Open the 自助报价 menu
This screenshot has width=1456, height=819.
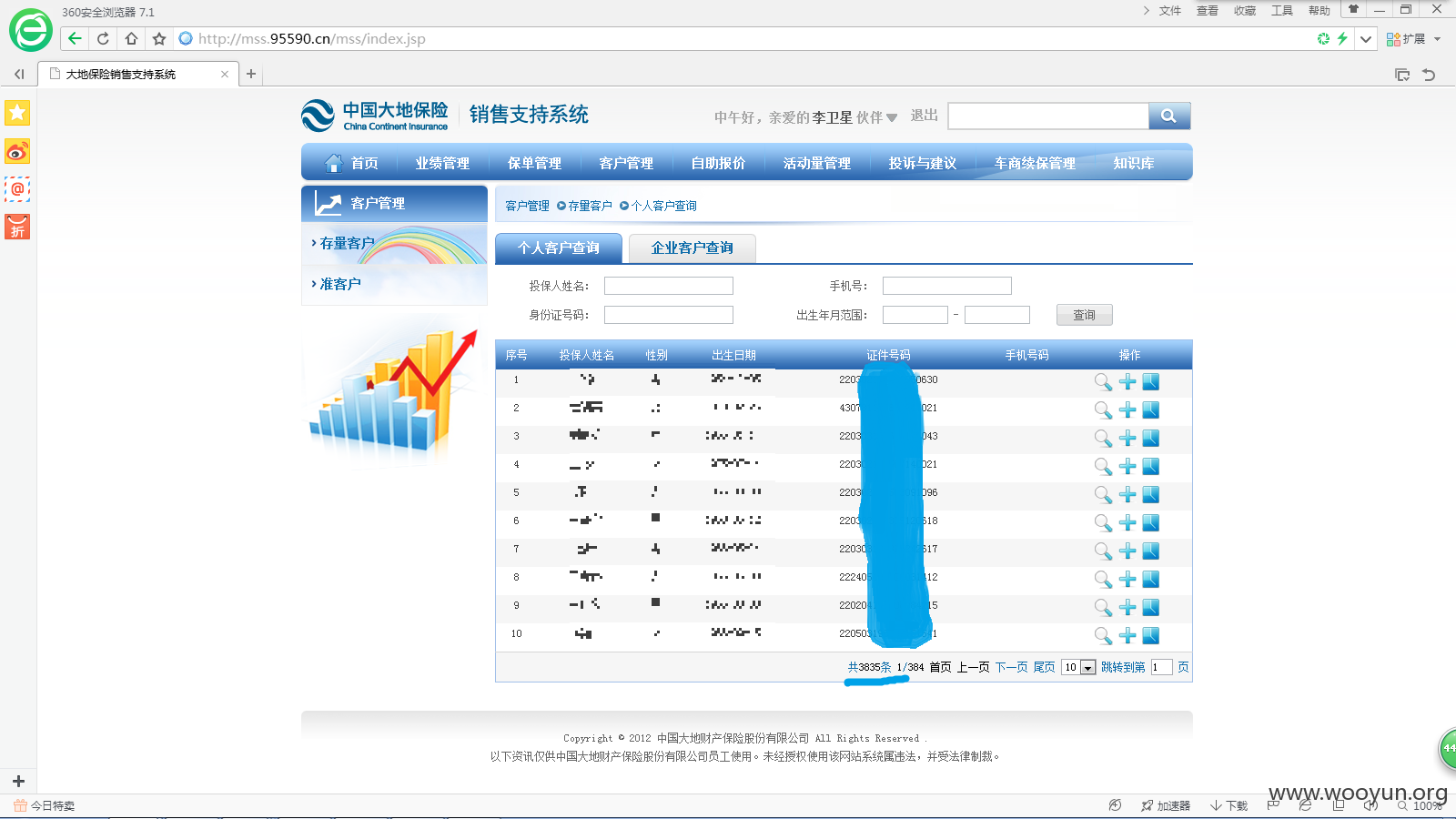tap(718, 163)
